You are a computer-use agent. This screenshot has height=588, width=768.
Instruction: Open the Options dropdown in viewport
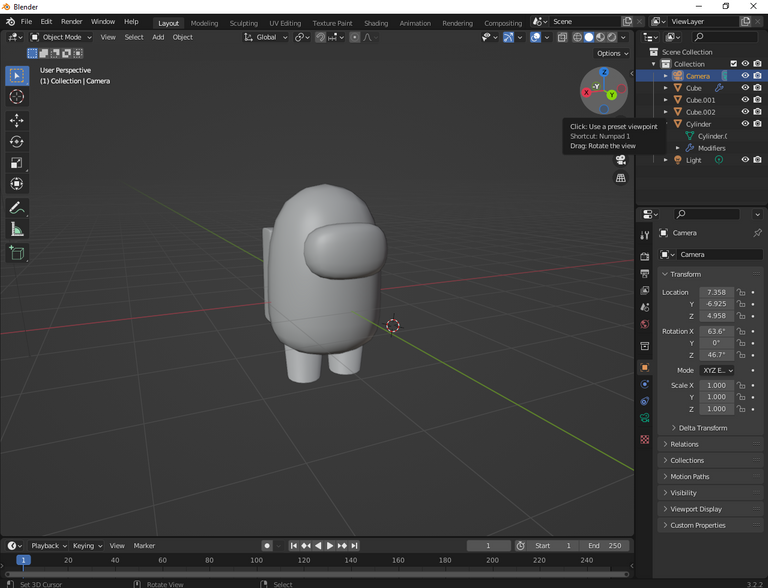click(612, 53)
